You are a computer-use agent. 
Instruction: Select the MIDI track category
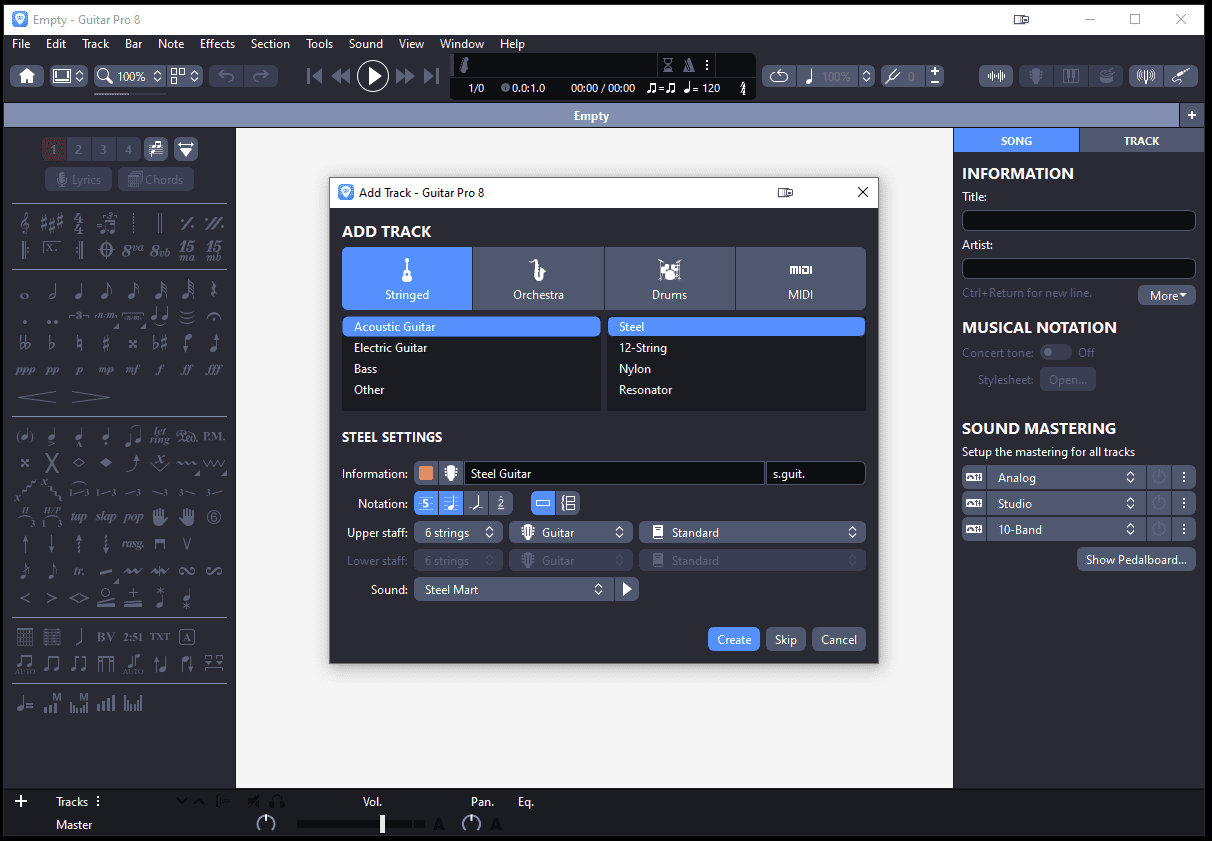pyautogui.click(x=800, y=278)
